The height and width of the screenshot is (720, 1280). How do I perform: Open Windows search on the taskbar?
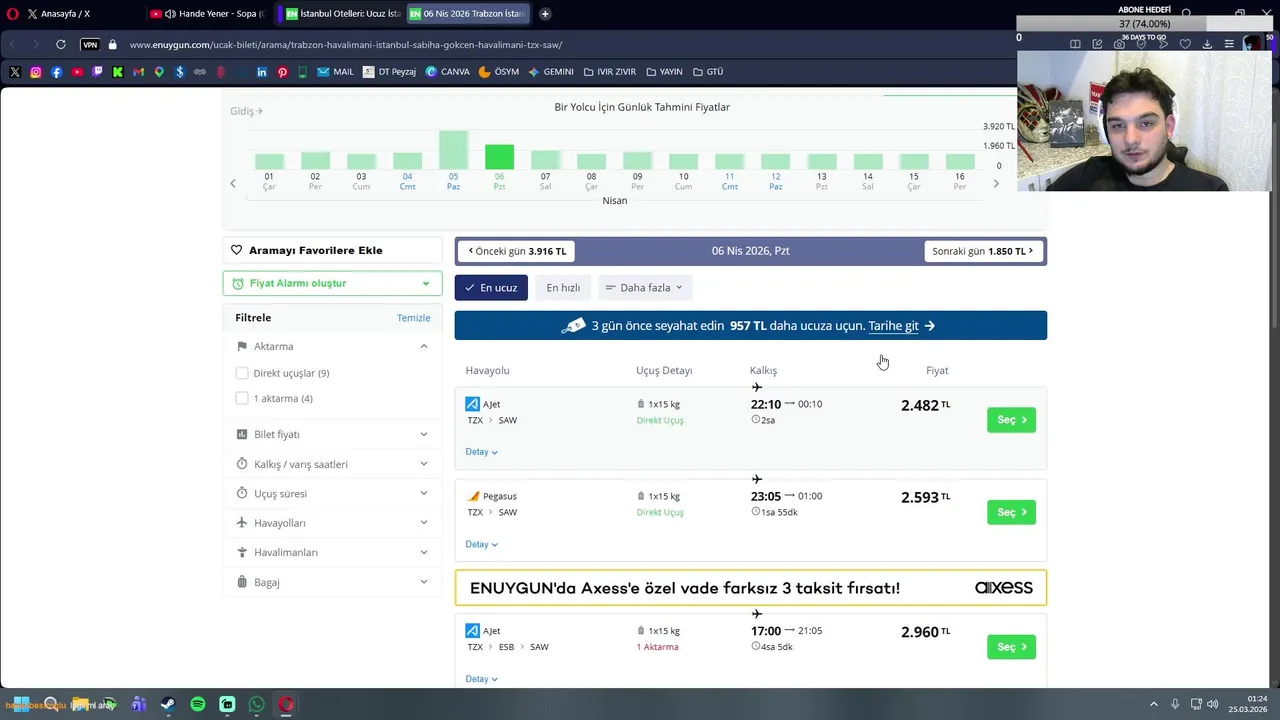tap(50, 704)
